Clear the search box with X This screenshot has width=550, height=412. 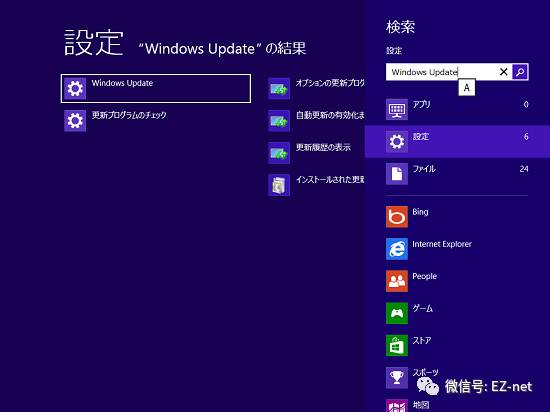pyautogui.click(x=503, y=72)
